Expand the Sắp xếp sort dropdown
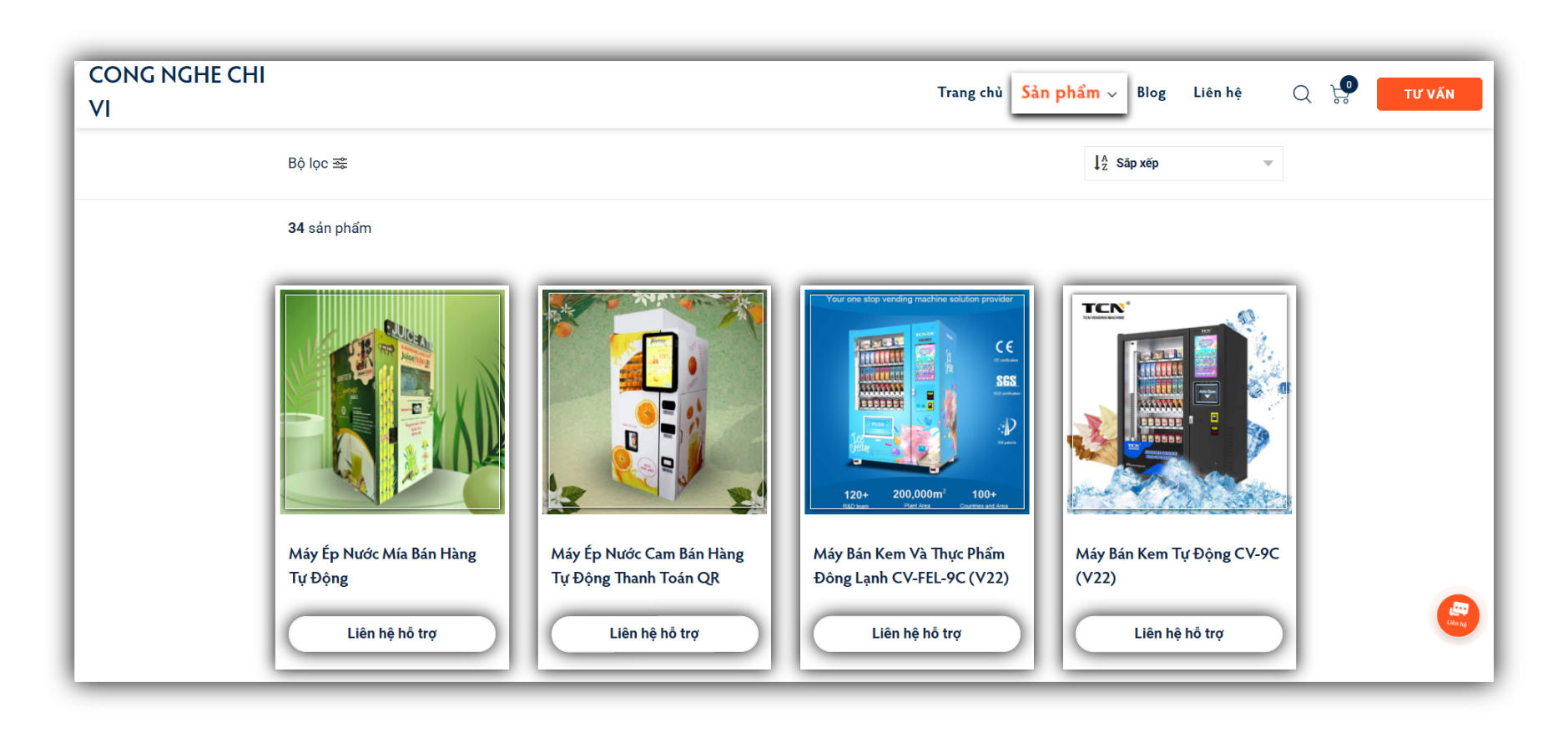This screenshot has width=1568, height=743. pyautogui.click(x=1183, y=164)
